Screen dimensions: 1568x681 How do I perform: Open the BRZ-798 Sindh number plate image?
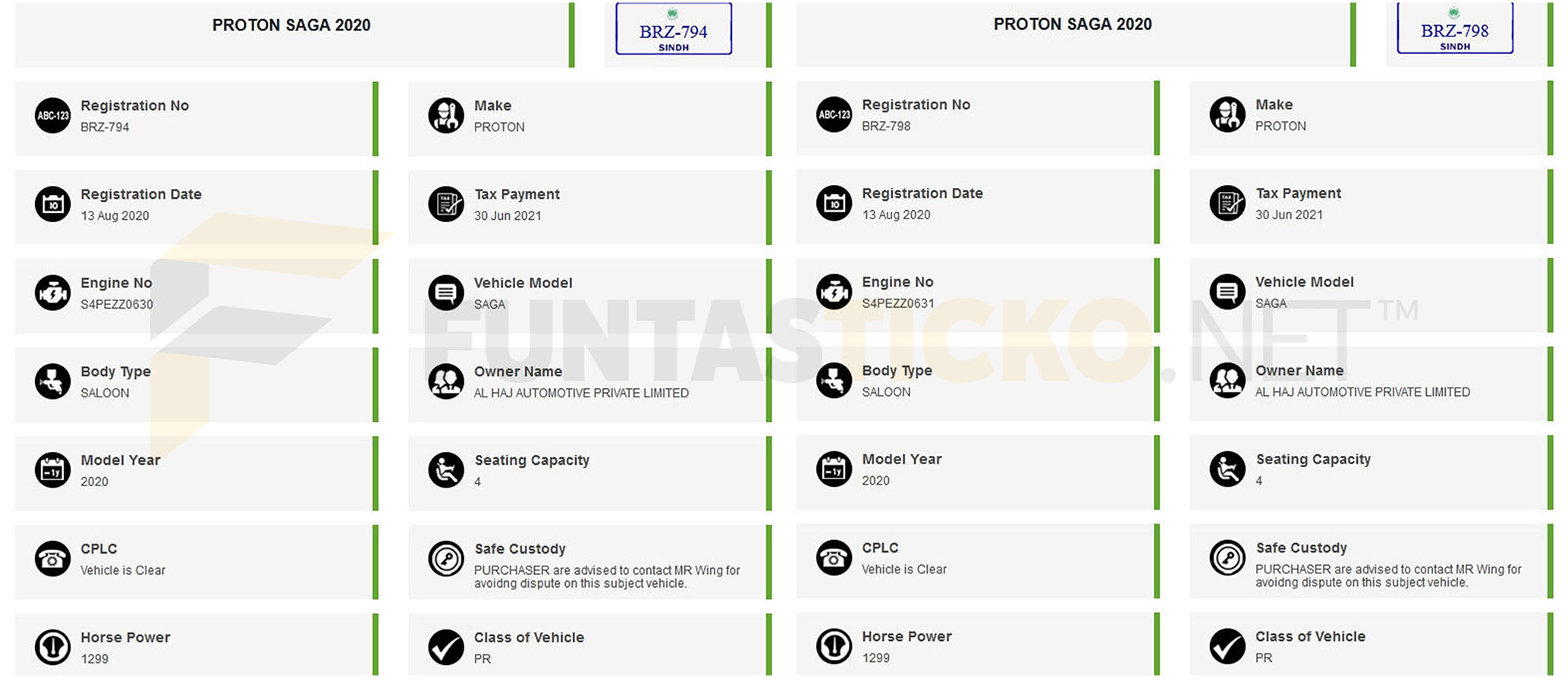tap(1455, 28)
